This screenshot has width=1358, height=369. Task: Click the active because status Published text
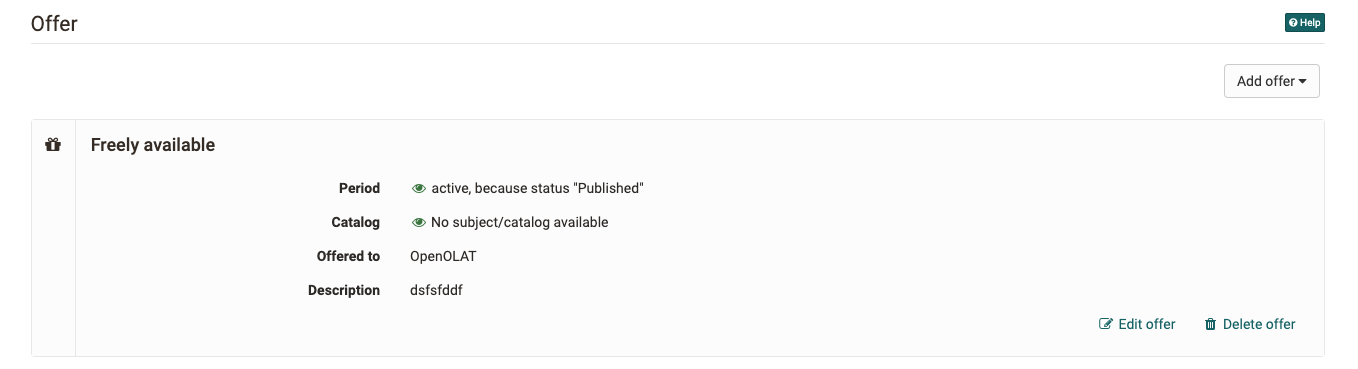538,188
